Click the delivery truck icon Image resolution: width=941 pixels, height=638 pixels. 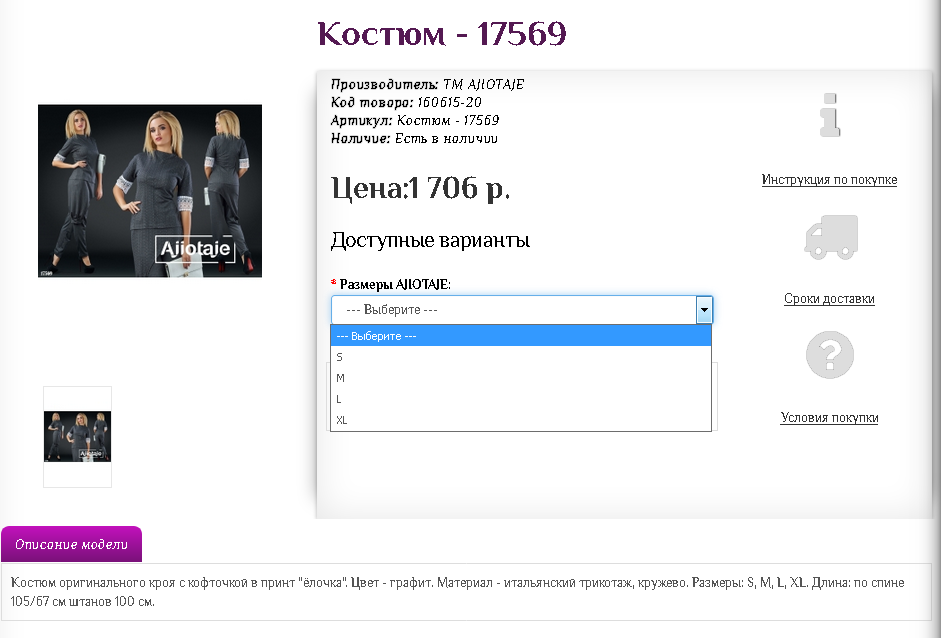pyautogui.click(x=831, y=237)
